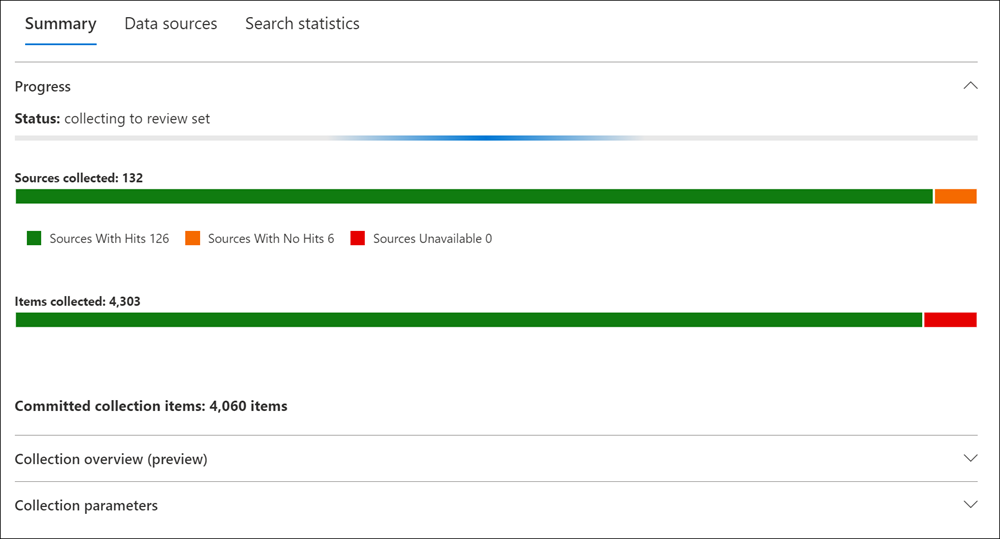Viewport: 1000px width, 539px height.
Task: Click the red segment of Items collected bar
Action: [950, 320]
